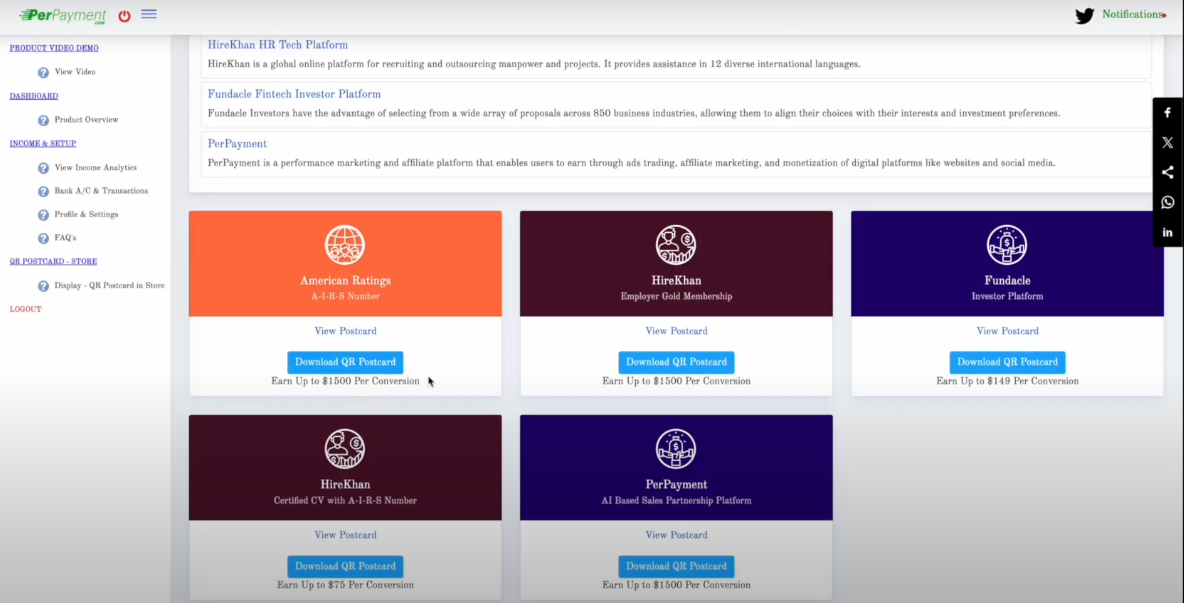Download QR Postcard for American Ratings
The width and height of the screenshot is (1184, 603).
(345, 362)
